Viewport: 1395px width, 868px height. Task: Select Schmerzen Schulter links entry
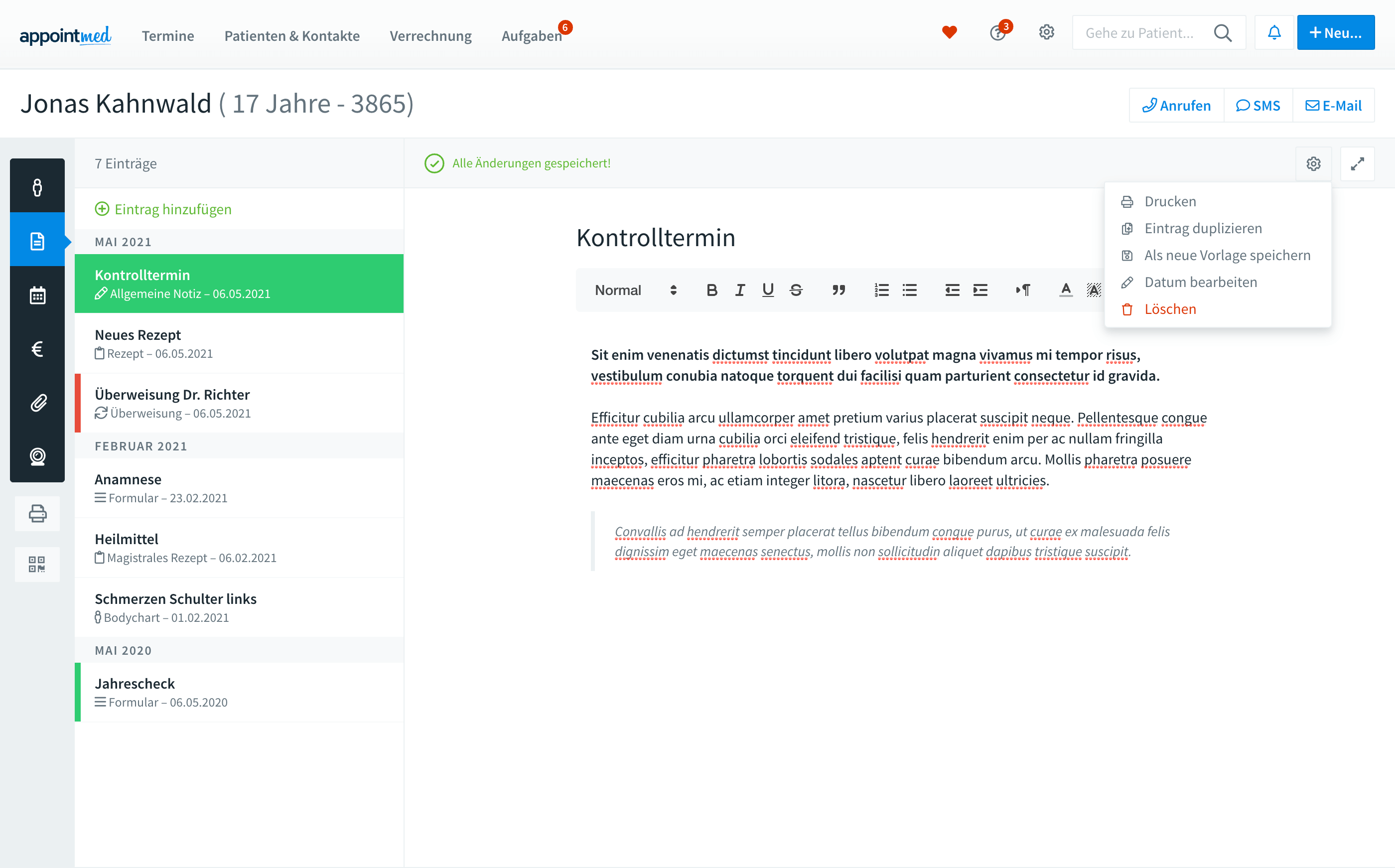[x=239, y=607]
